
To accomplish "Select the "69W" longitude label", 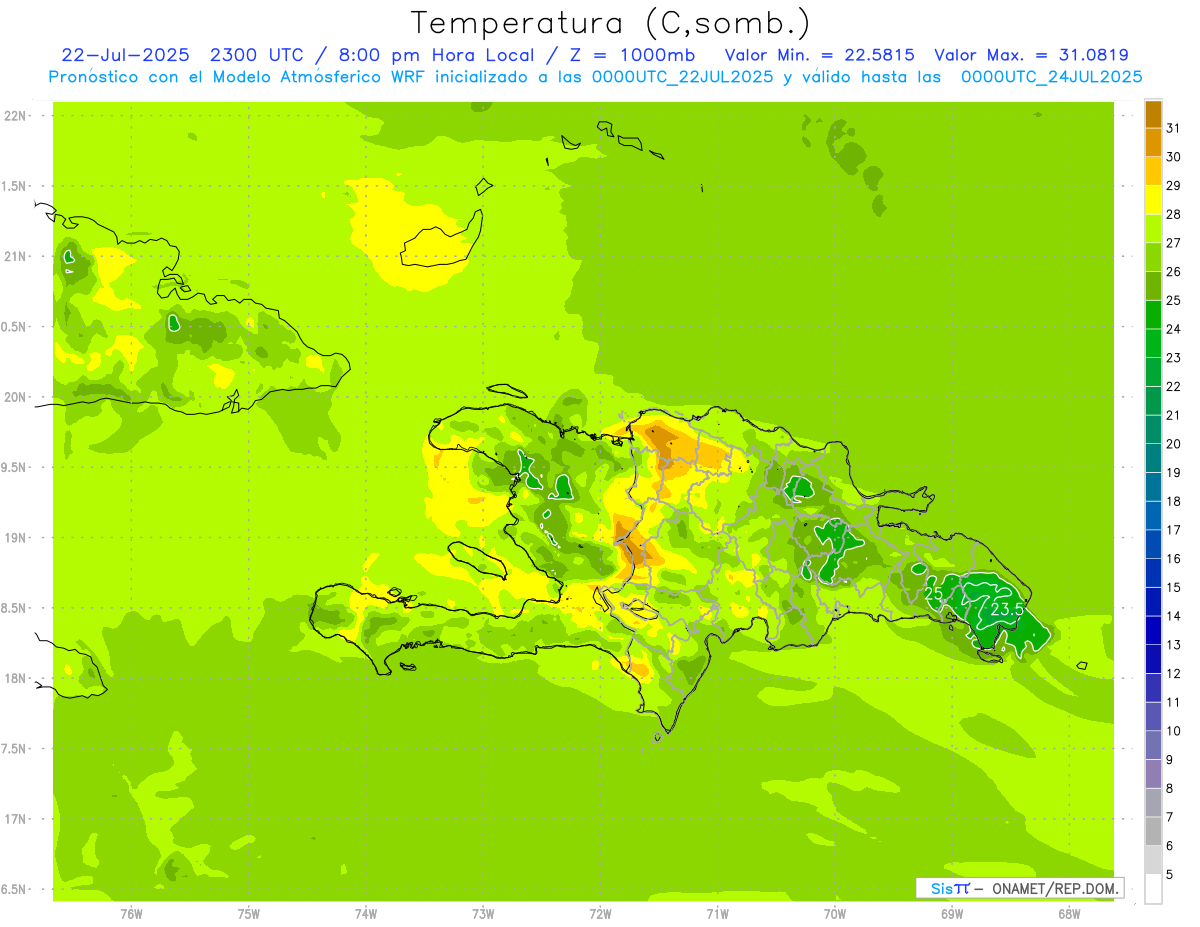I will [x=952, y=913].
